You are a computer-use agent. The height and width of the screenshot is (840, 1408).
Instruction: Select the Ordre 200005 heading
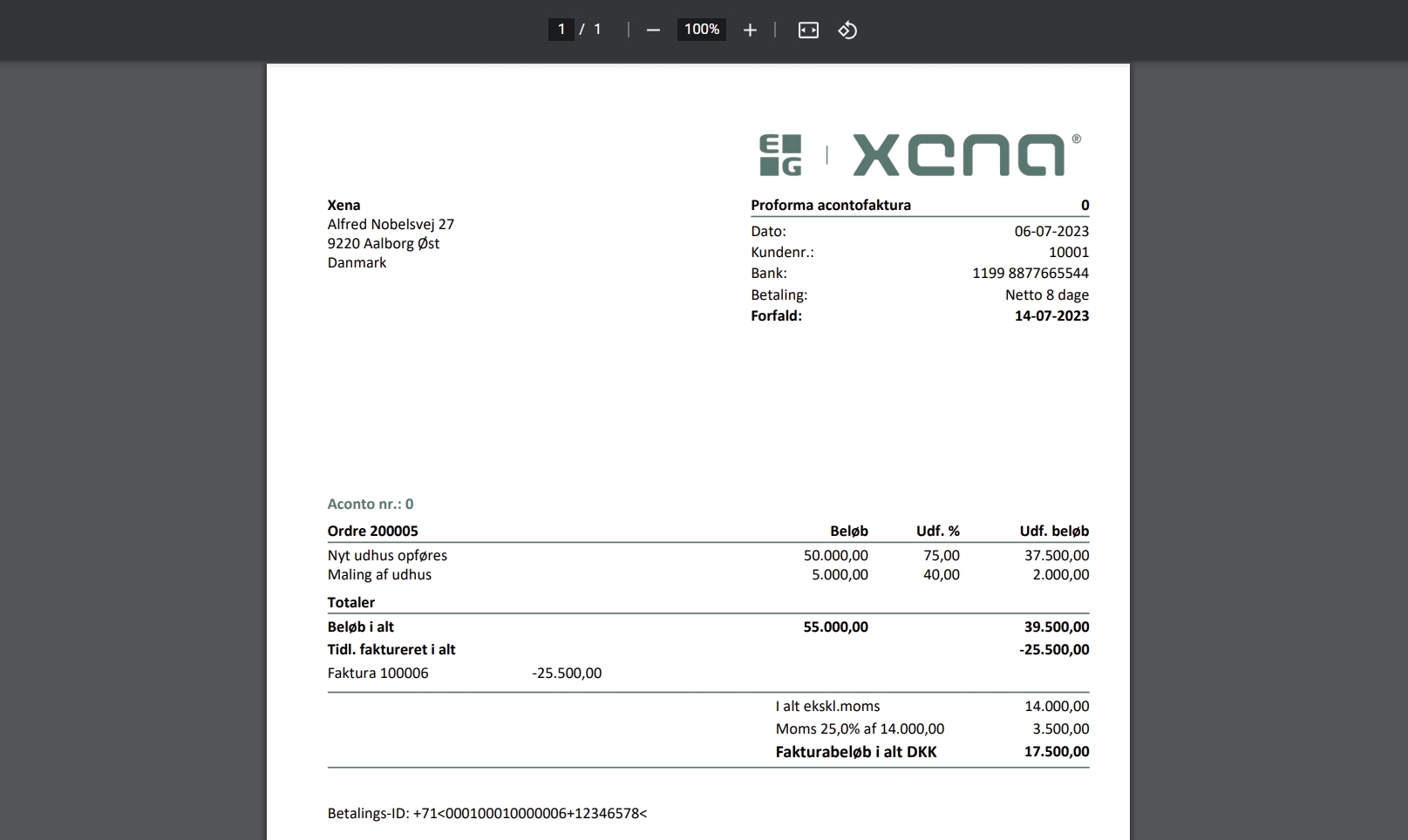point(372,531)
